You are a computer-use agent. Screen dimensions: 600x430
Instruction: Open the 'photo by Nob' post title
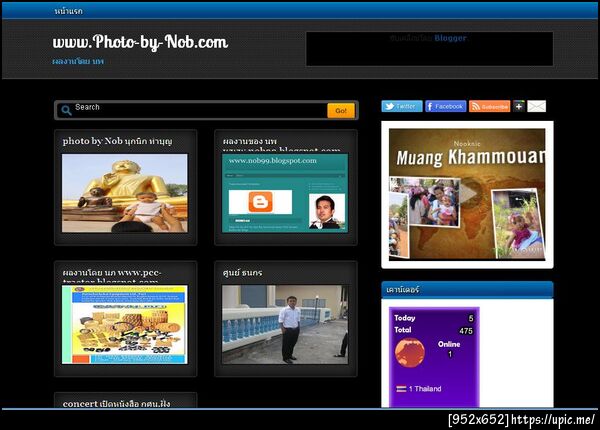coord(117,141)
